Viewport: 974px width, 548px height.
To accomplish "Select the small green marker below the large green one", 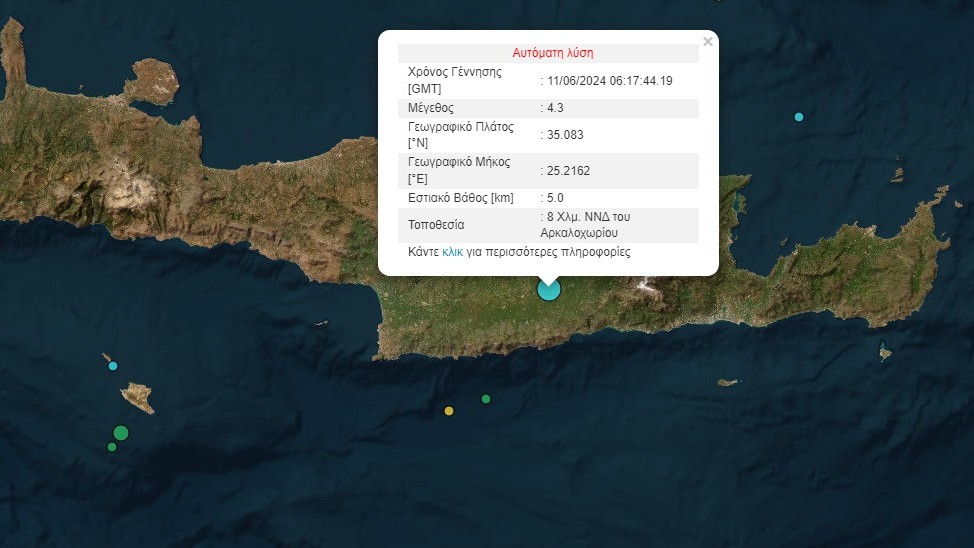I will pos(112,447).
